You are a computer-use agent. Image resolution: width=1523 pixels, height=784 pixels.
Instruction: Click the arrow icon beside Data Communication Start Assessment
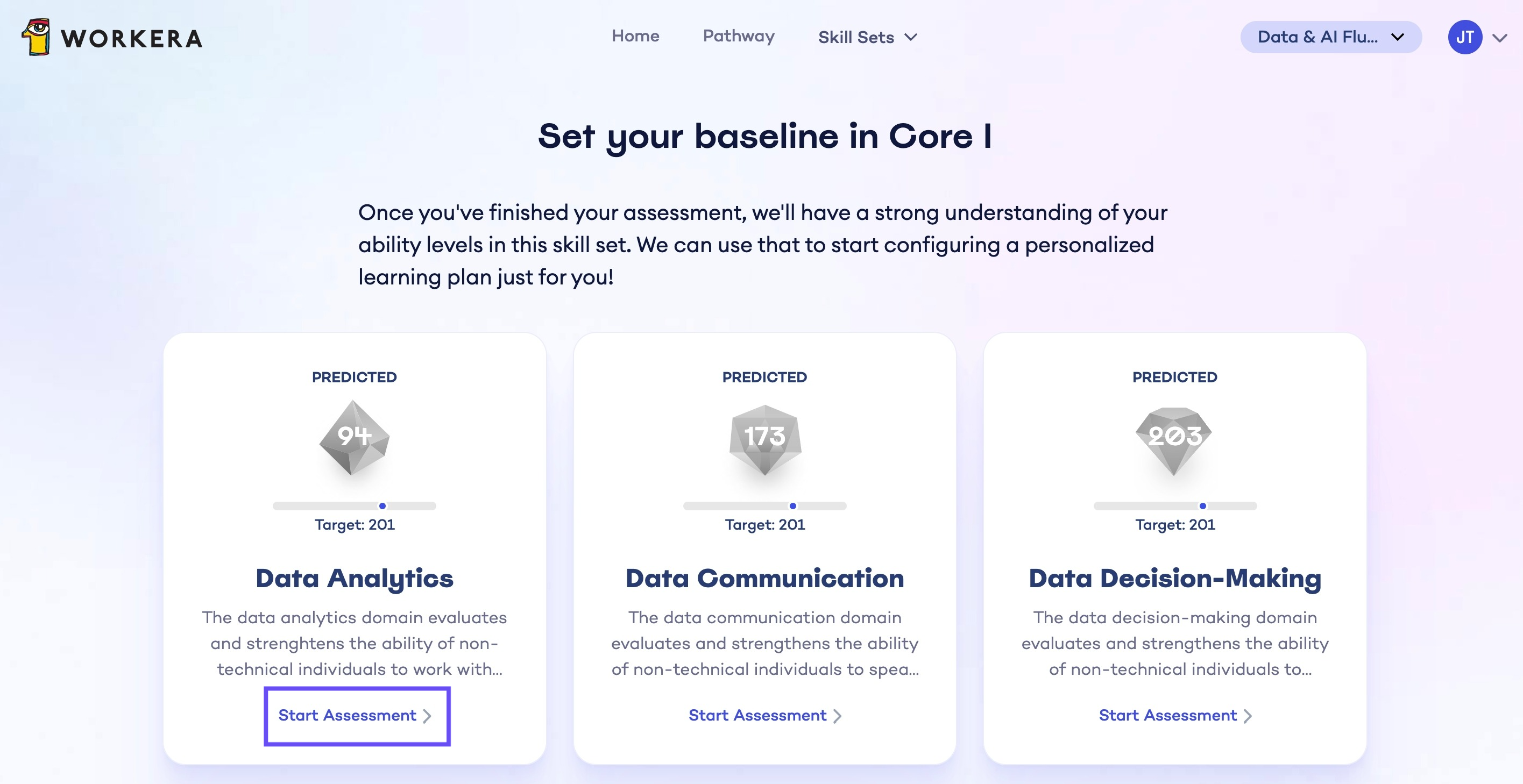click(838, 716)
